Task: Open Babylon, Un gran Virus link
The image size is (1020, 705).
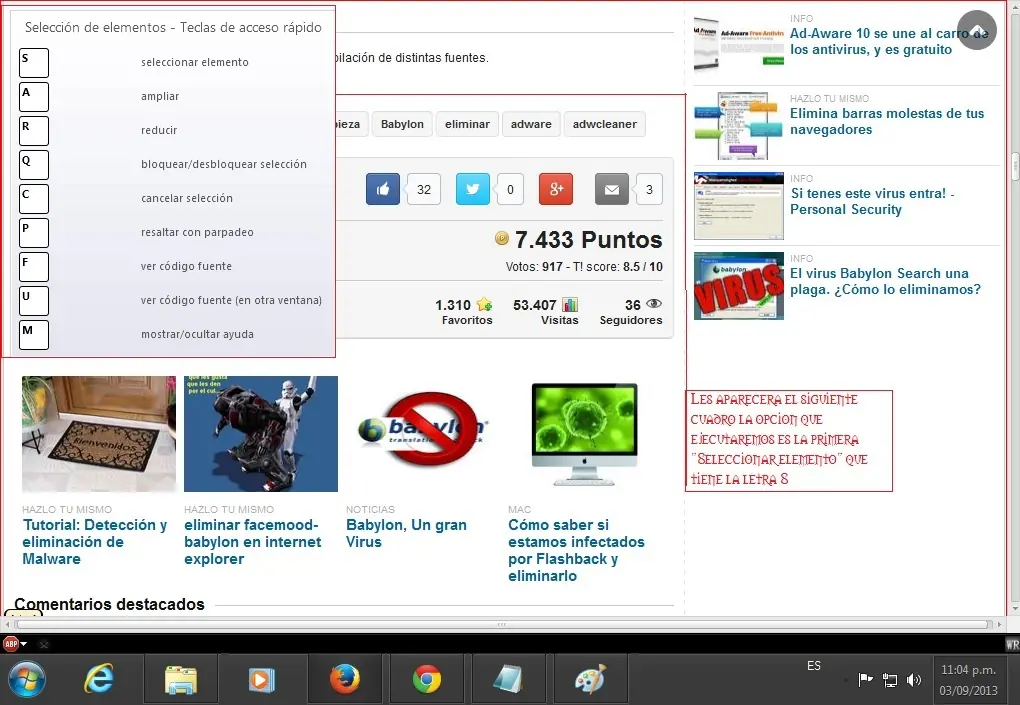Action: tap(406, 533)
